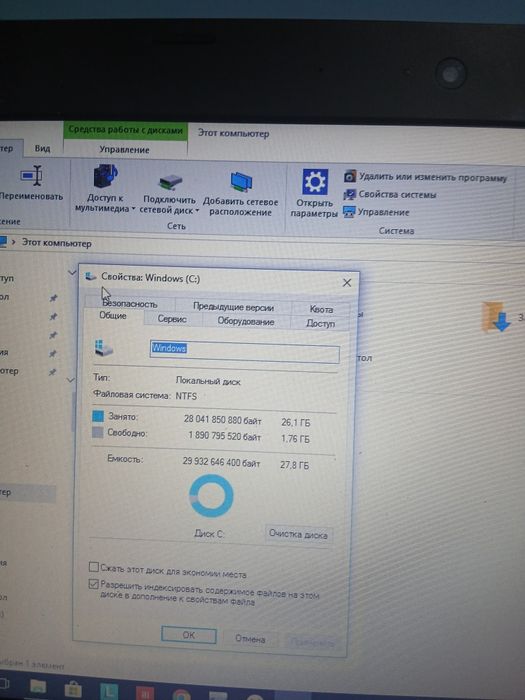Click the 26,1 ГБ used value
The image size is (525, 700).
(x=296, y=422)
